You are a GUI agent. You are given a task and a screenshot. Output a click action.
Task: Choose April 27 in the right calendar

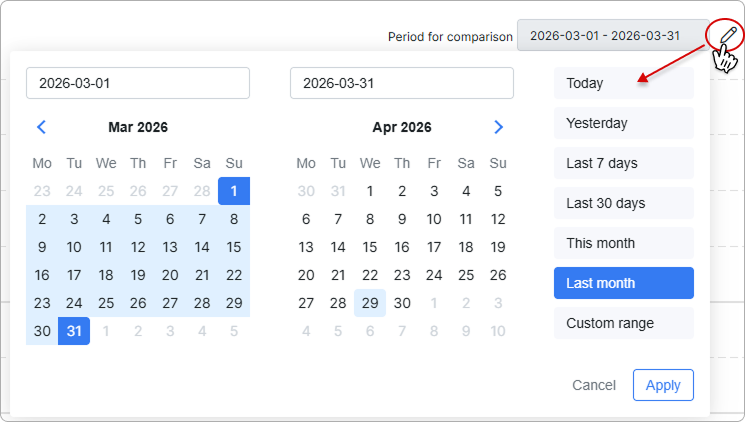(x=306, y=303)
